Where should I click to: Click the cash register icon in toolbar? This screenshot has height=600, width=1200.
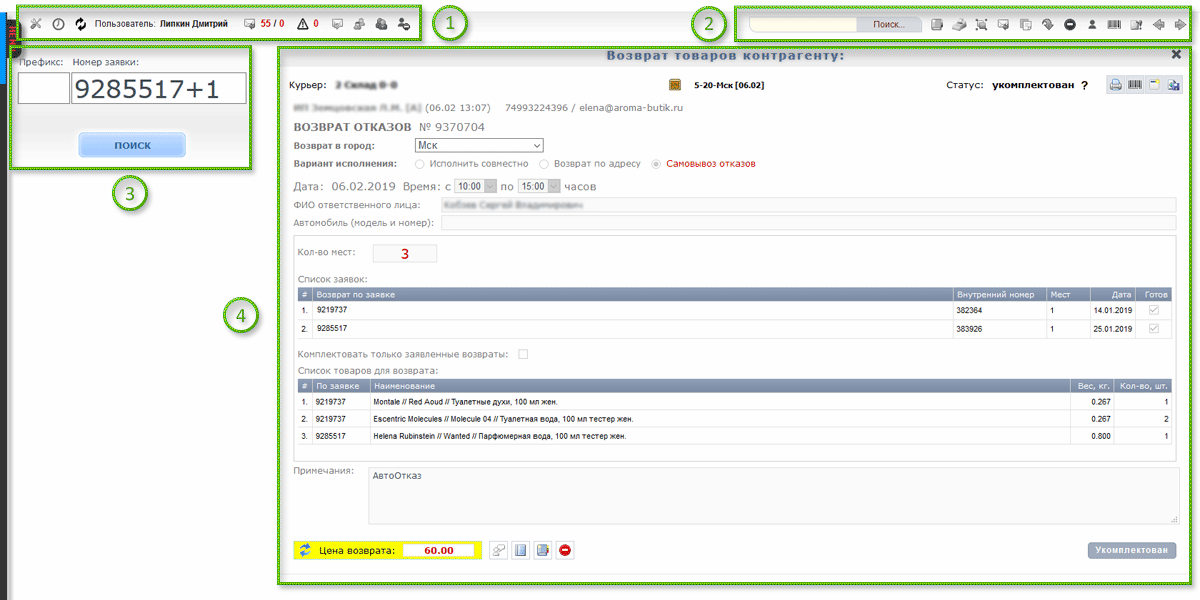(x=959, y=23)
